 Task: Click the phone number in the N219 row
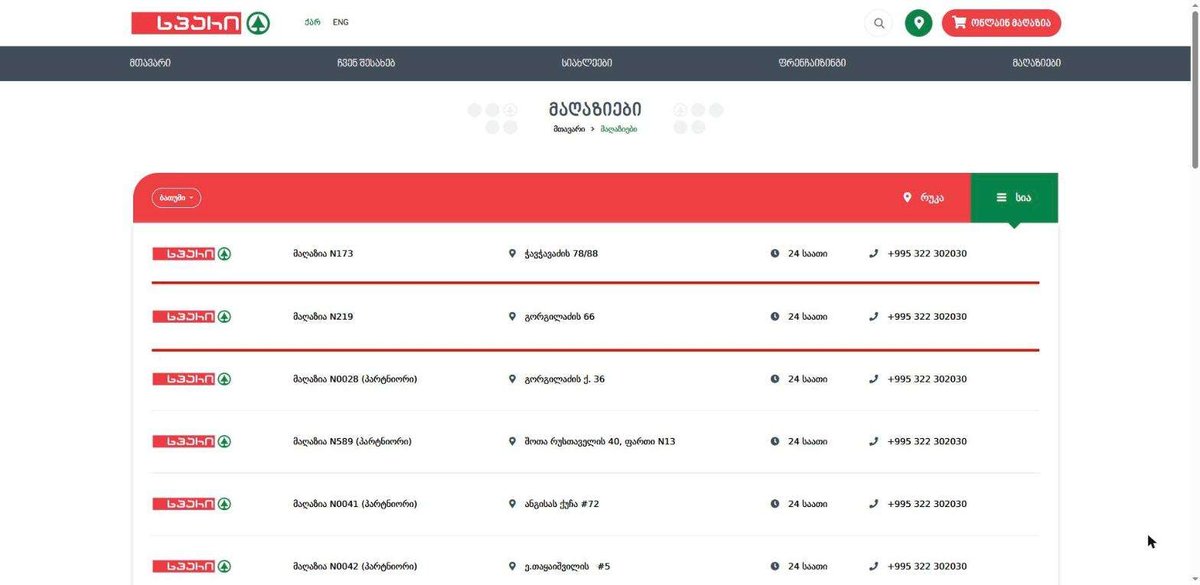pos(927,317)
